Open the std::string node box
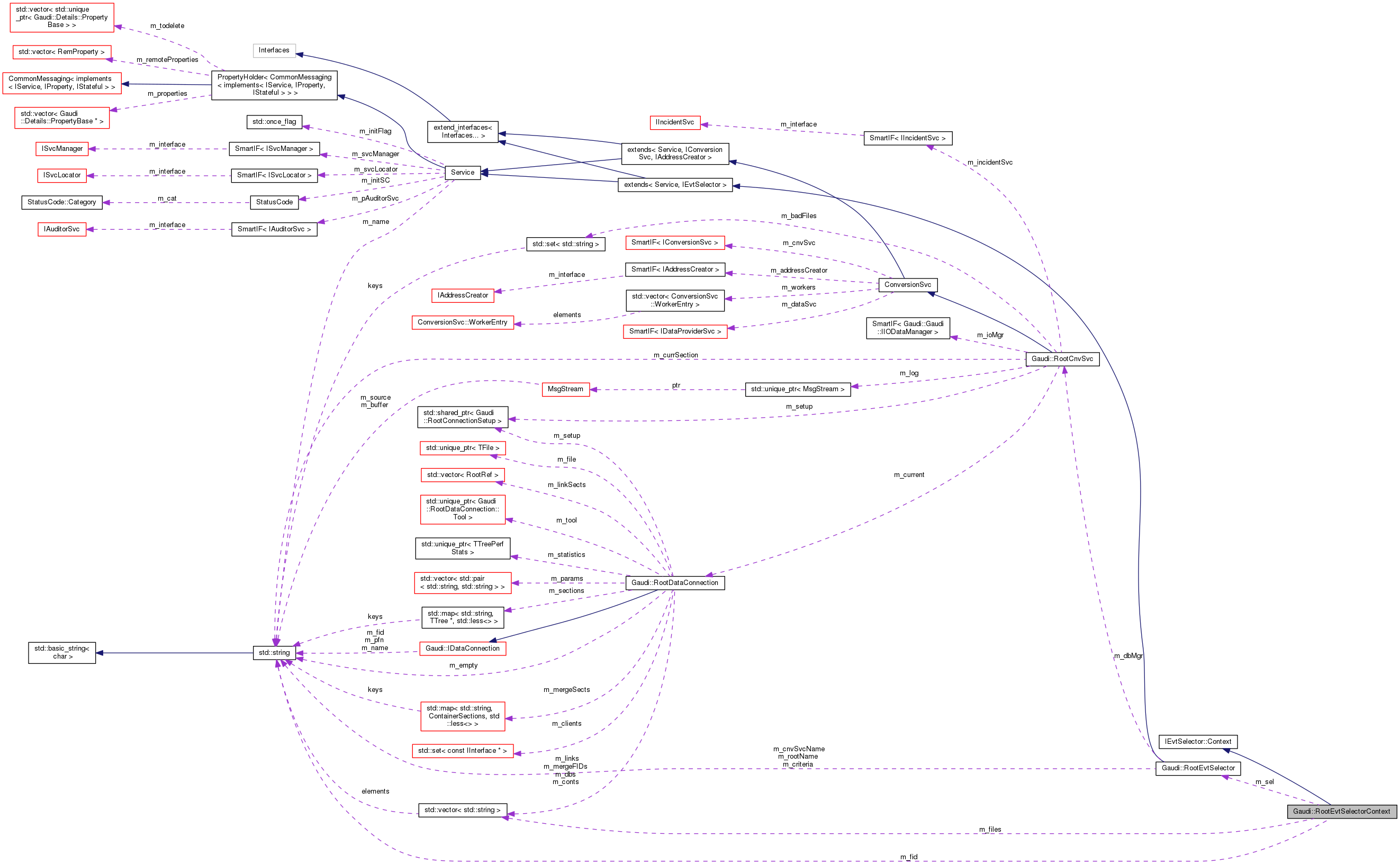 tap(274, 653)
